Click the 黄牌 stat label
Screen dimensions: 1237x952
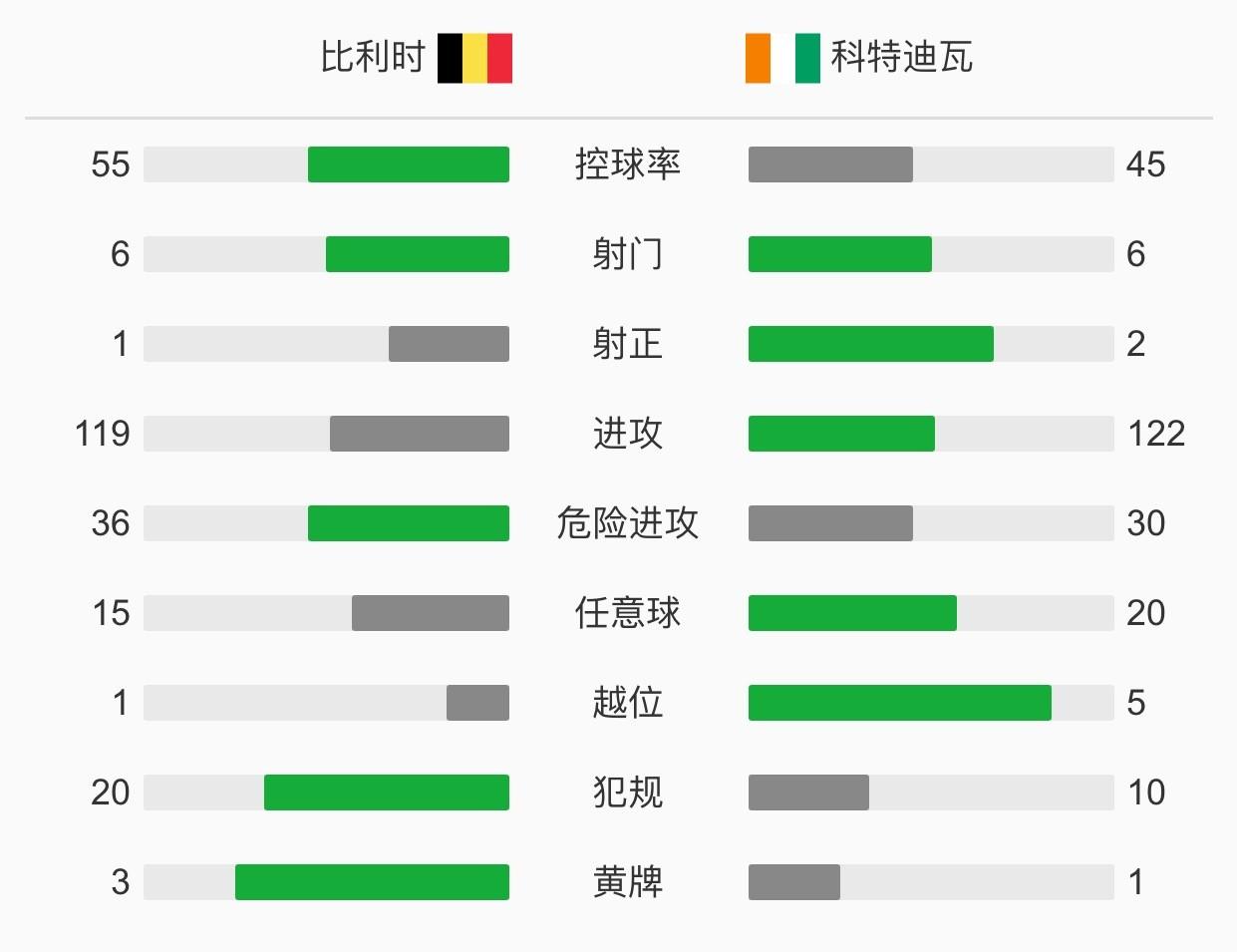pyautogui.click(x=628, y=882)
